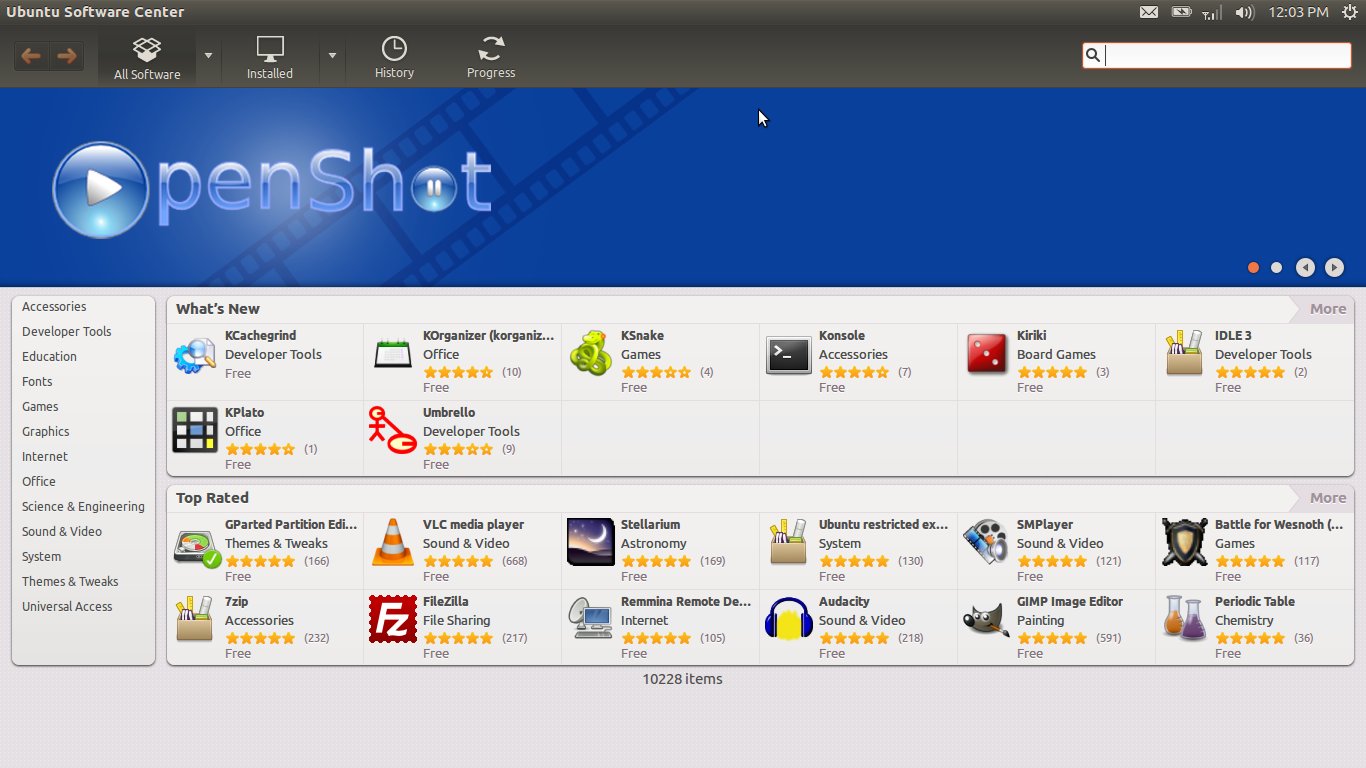Viewport: 1366px width, 768px height.
Task: Open the Internet category
Action: [45, 457]
